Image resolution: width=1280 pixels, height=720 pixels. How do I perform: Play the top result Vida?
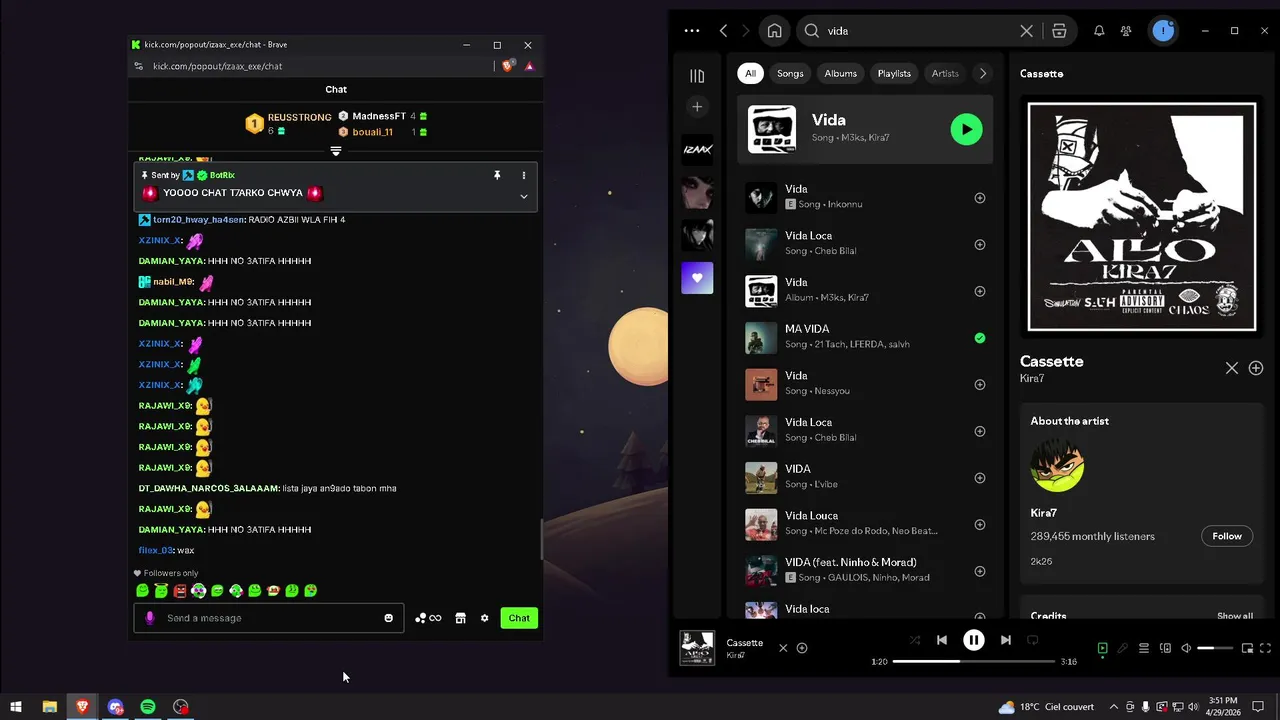[966, 129]
